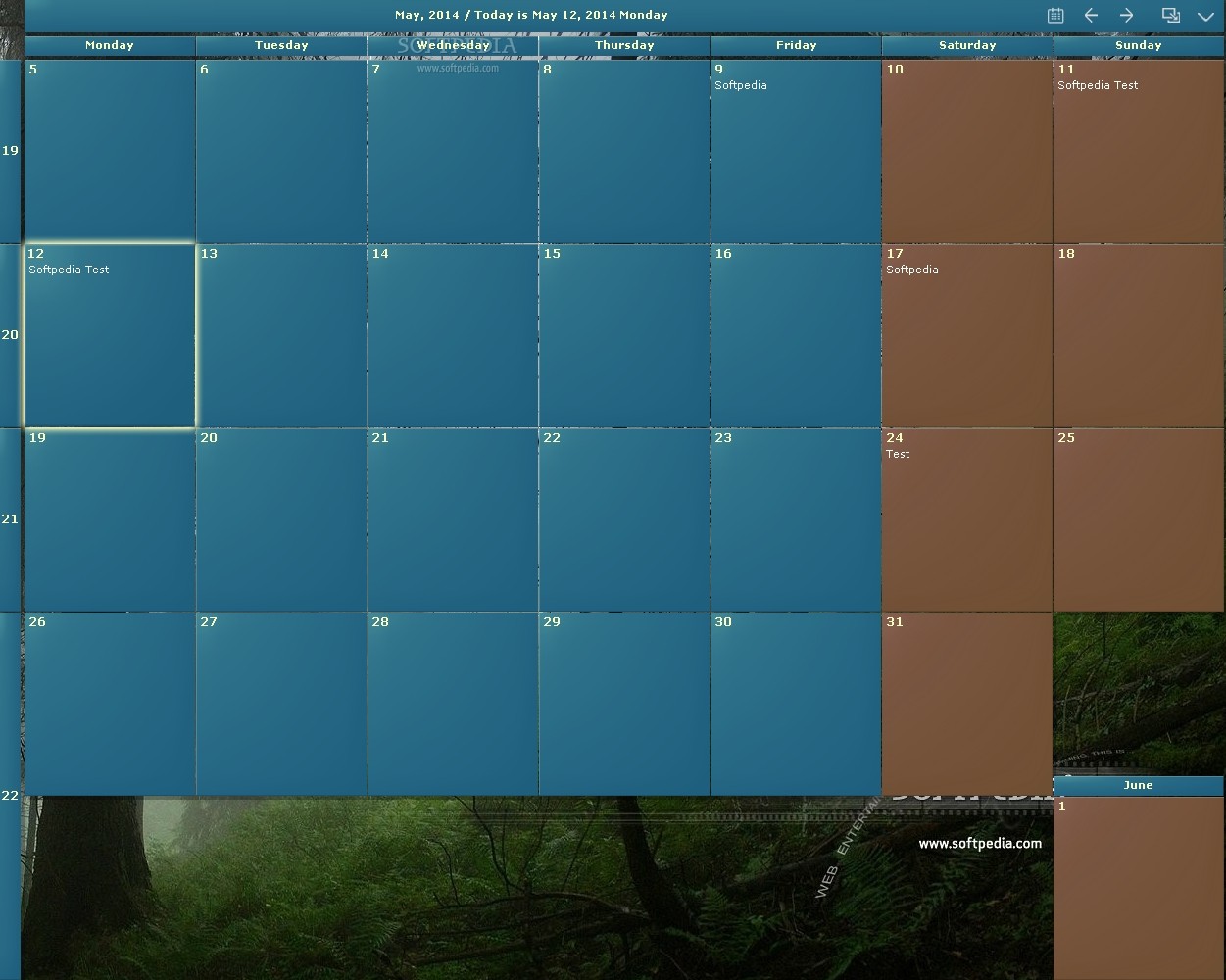Select the June 1 day cell
Image resolution: width=1226 pixels, height=980 pixels.
pos(1139,888)
